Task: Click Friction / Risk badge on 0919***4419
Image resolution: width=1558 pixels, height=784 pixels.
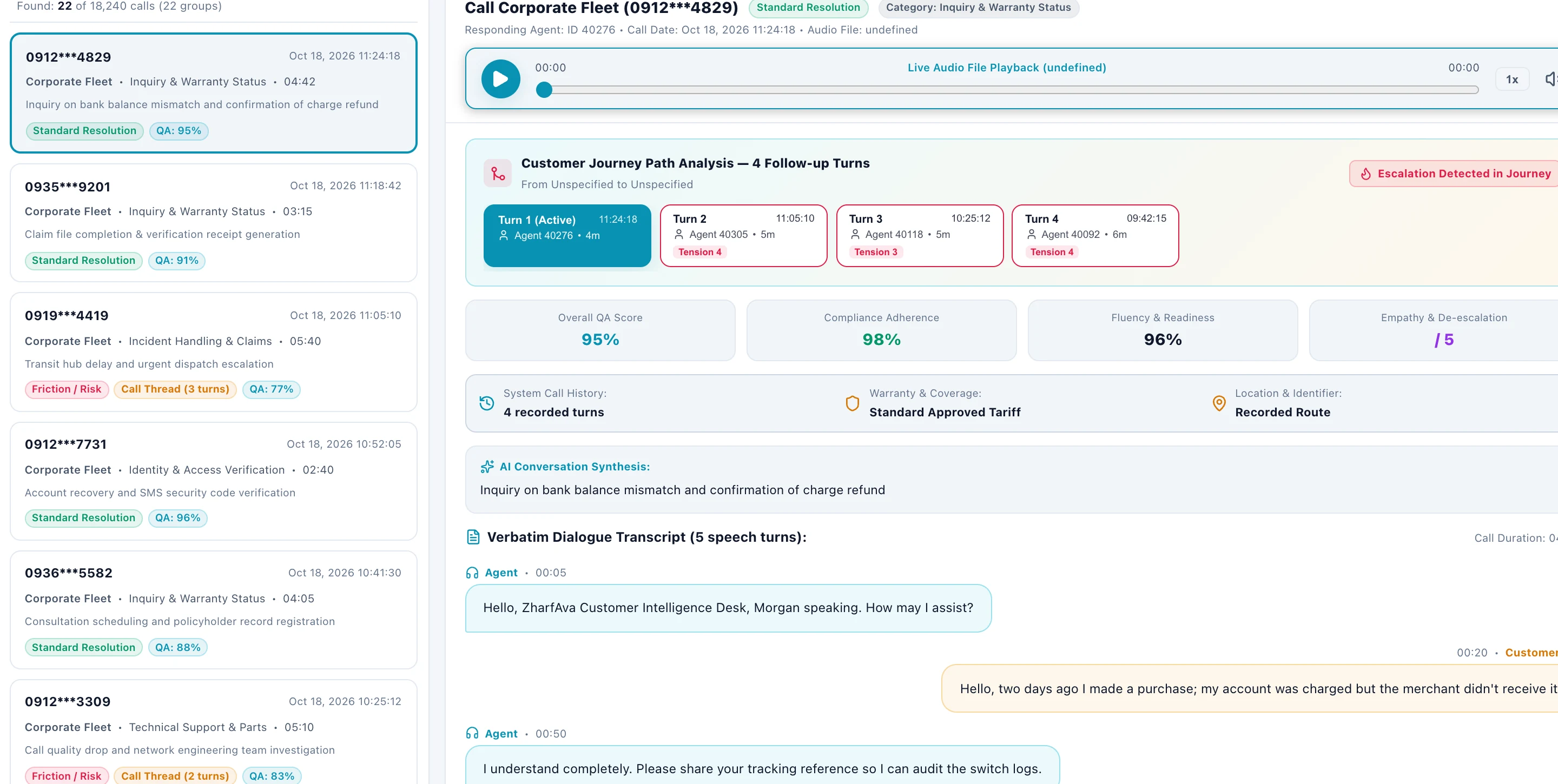Action: click(67, 389)
